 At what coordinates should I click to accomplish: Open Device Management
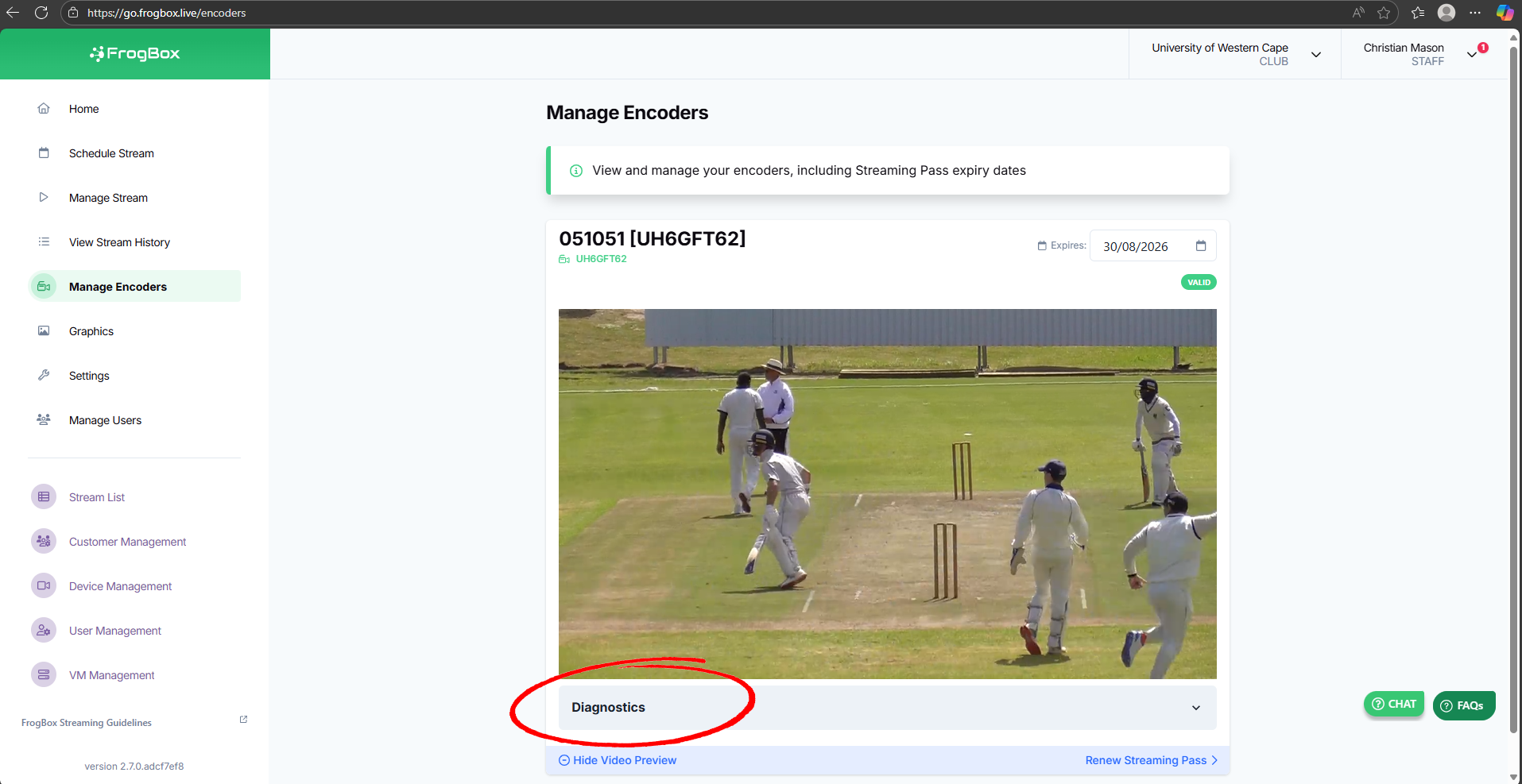tap(120, 586)
